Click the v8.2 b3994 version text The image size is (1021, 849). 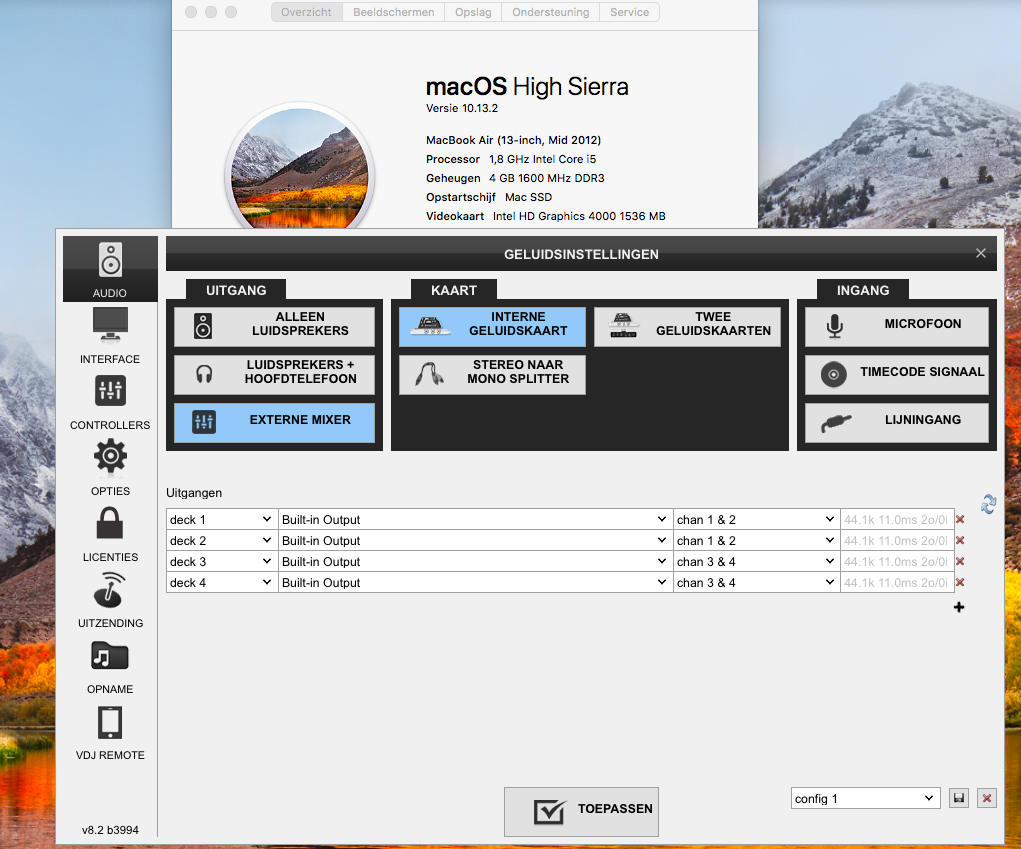[x=110, y=830]
